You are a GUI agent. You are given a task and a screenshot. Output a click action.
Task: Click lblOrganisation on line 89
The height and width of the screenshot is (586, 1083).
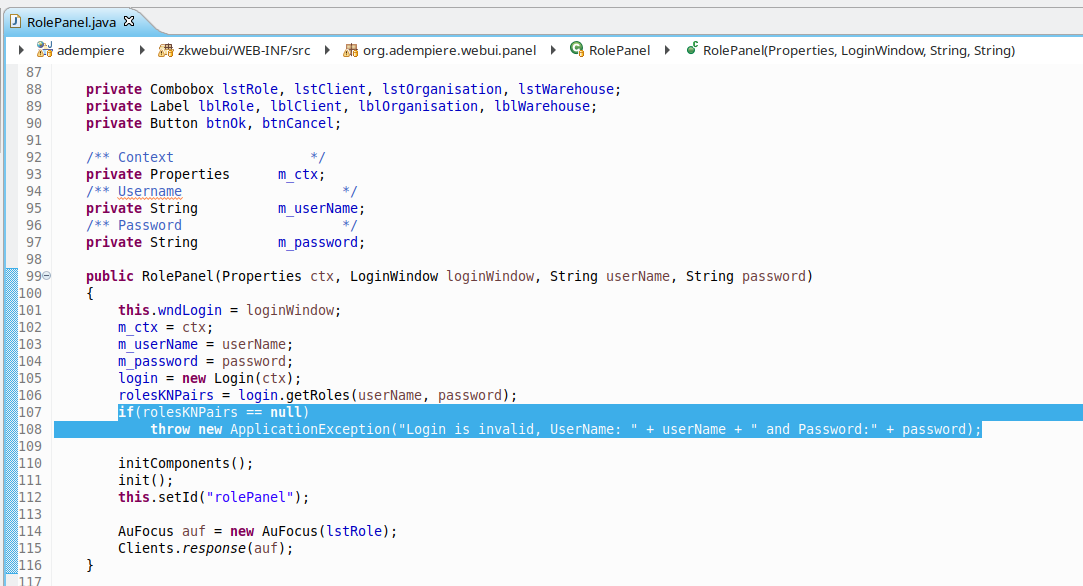(x=418, y=106)
